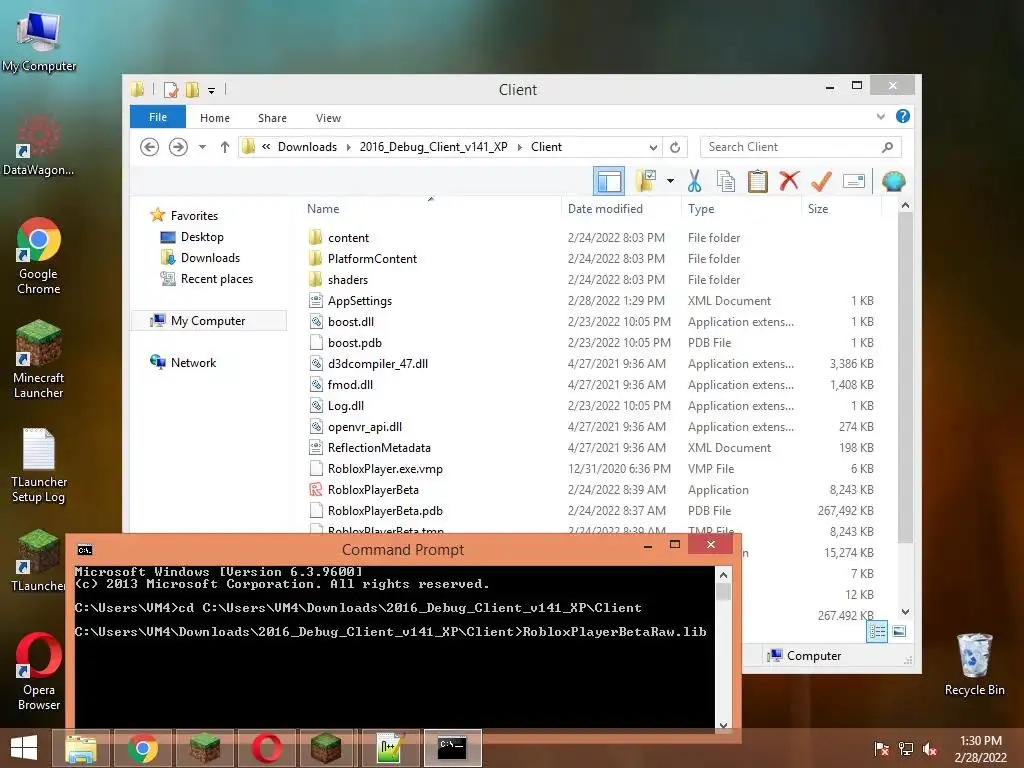Click Explorer scrollbar down arrow
1024x768 pixels.
(905, 612)
